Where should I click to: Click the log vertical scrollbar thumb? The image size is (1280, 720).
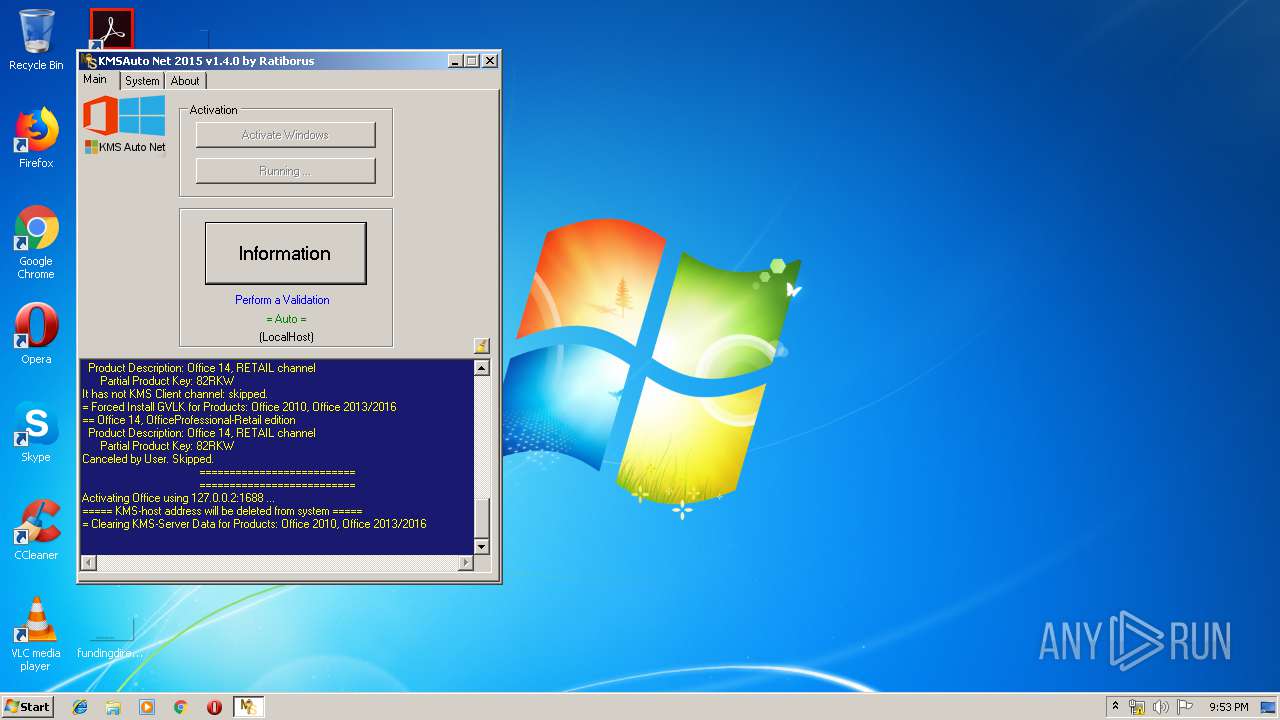coord(481,518)
